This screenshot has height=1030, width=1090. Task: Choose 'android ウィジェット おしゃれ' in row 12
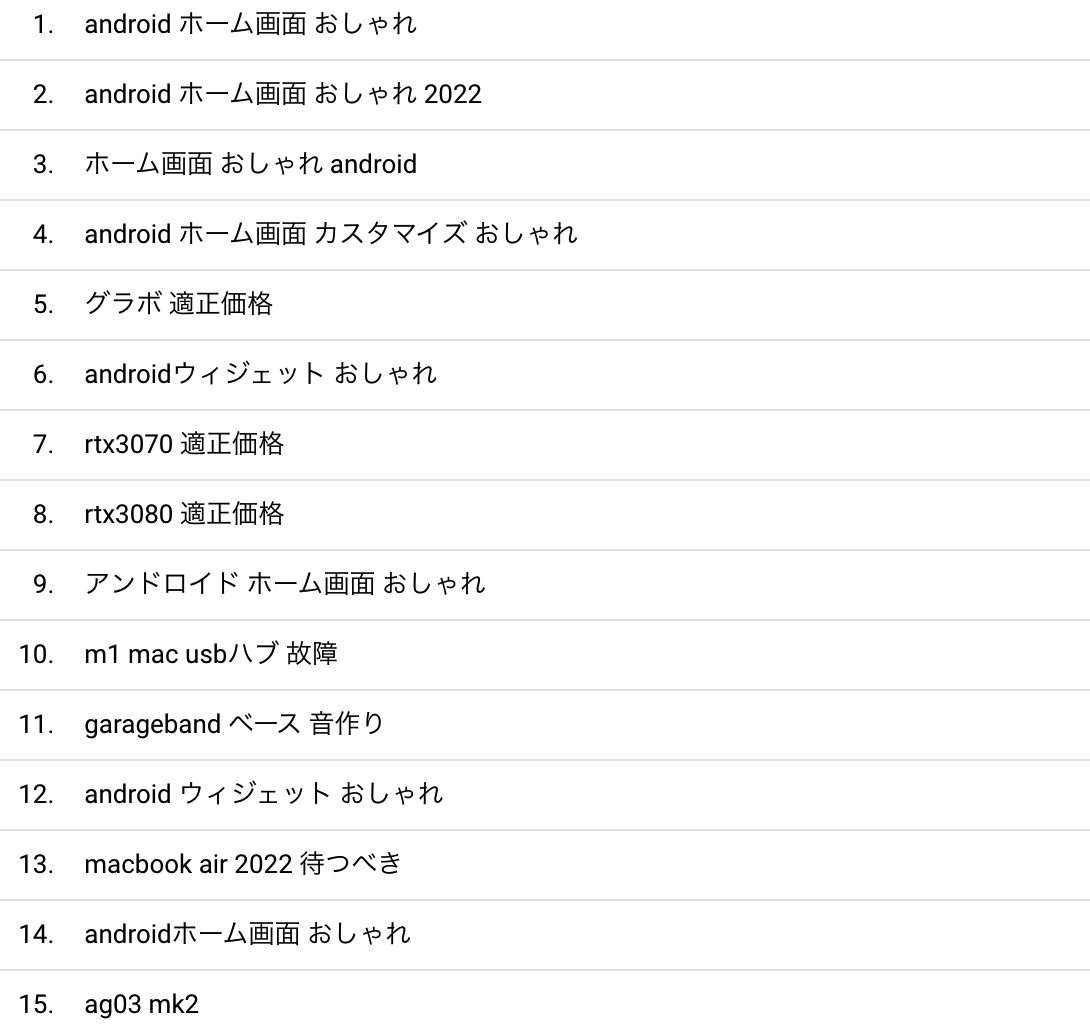[x=263, y=794]
